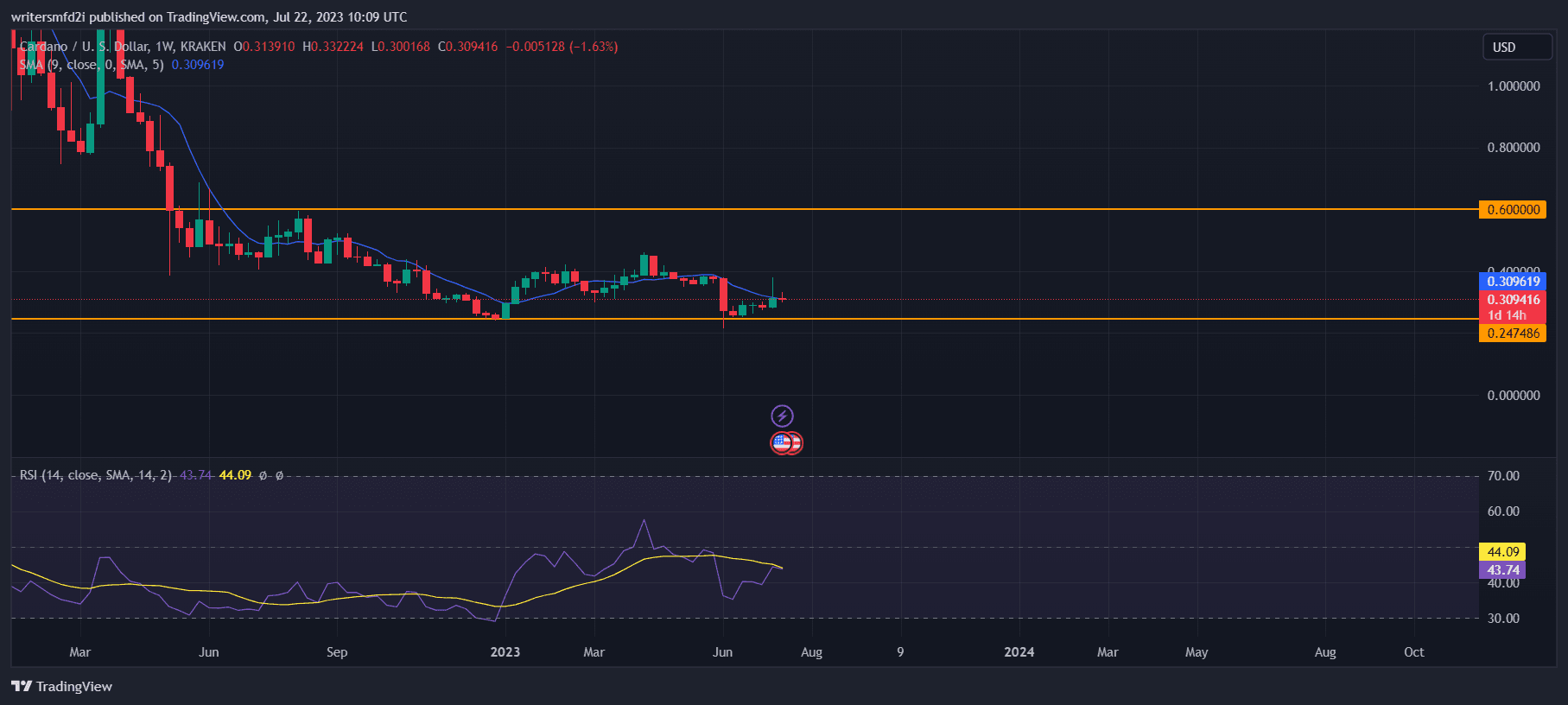Open the US flag economic event marker
This screenshot has width=1568, height=705.
coord(783,443)
